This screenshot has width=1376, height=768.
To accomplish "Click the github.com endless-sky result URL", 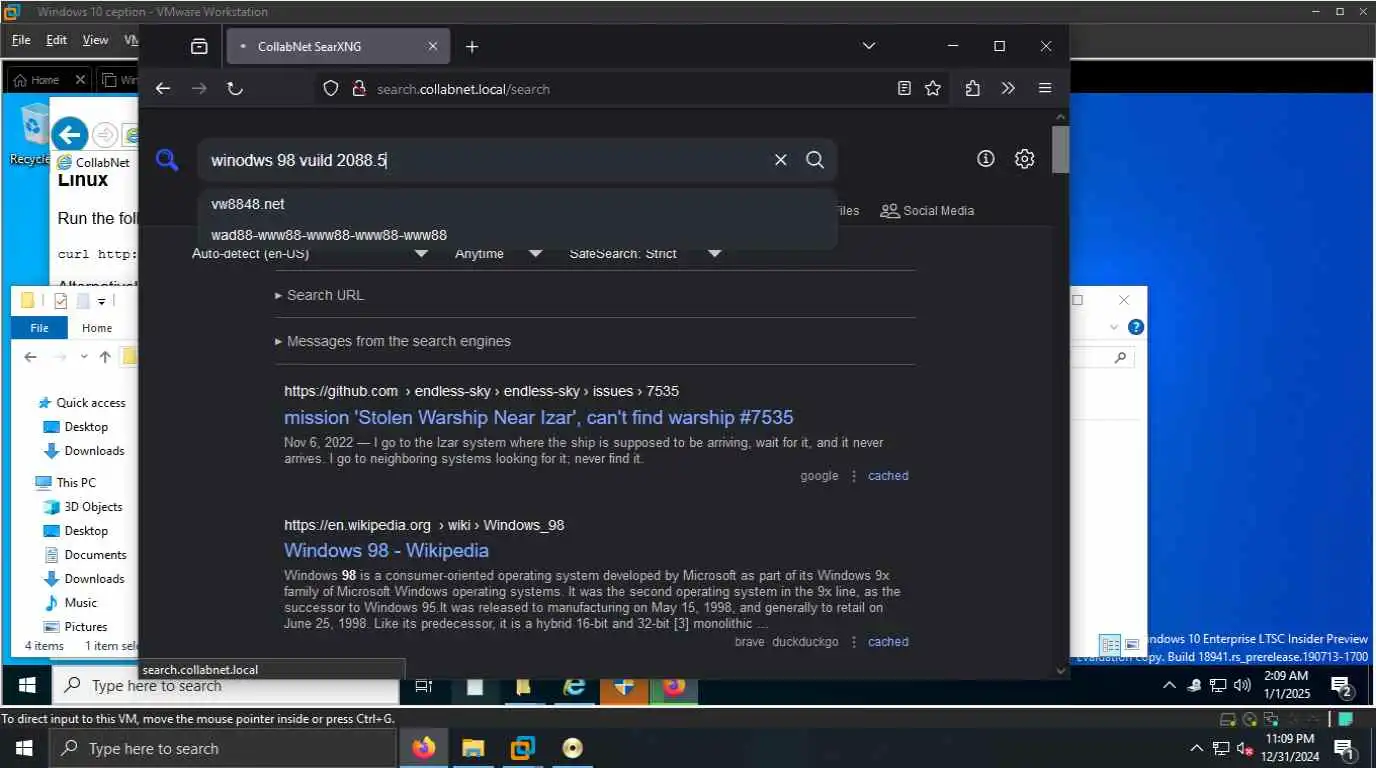I will coord(481,391).
